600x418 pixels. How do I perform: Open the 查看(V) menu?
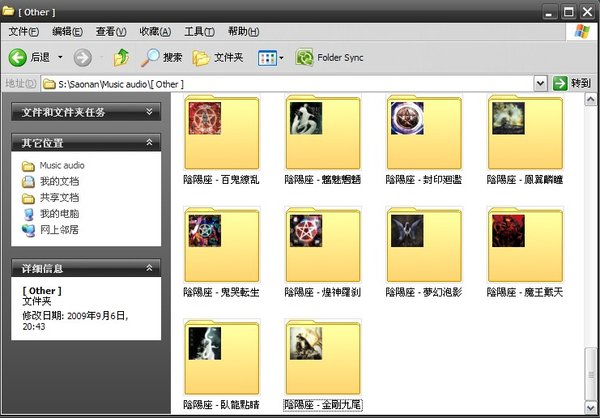tap(111, 31)
